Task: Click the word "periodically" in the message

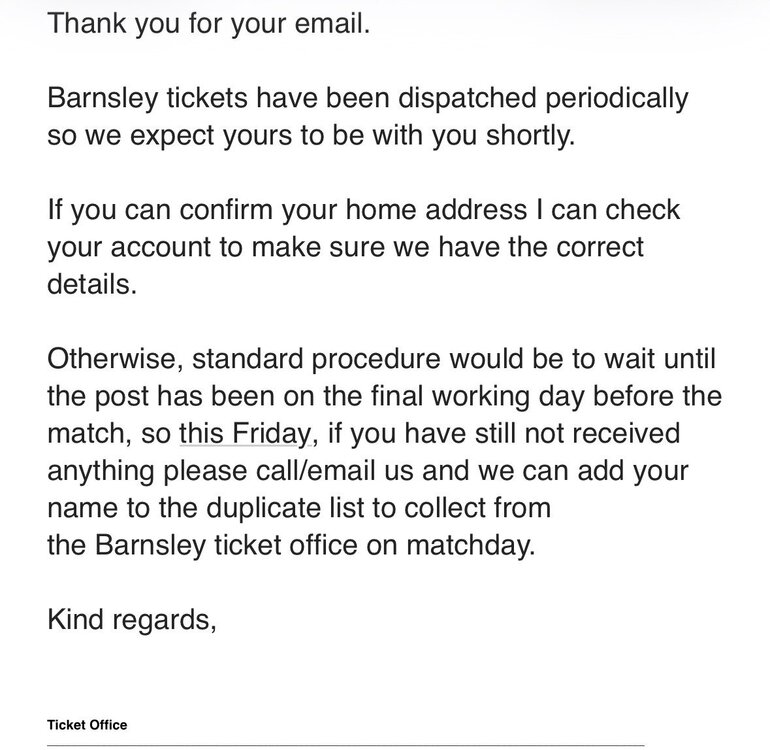Action: coord(617,98)
